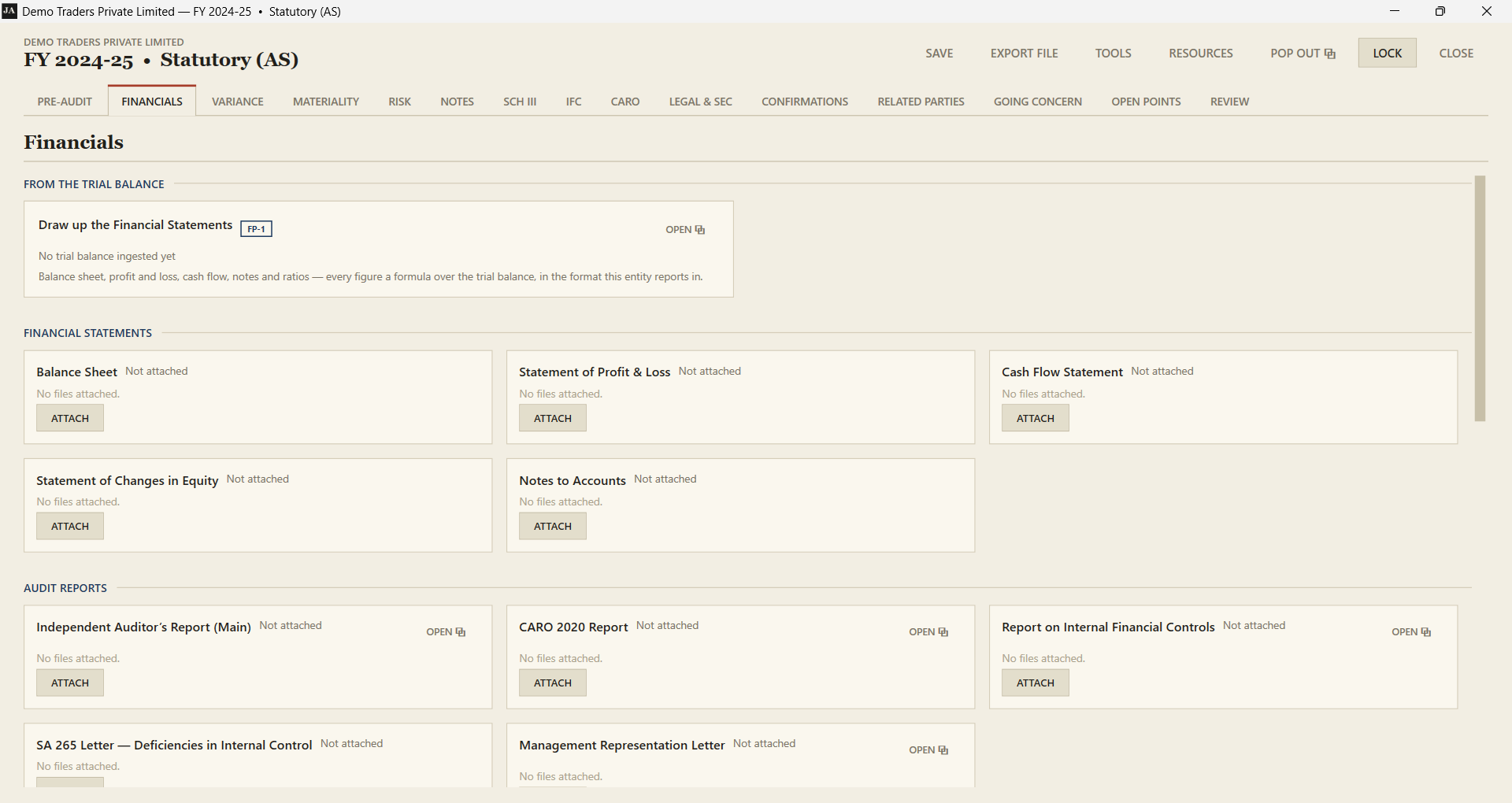Image resolution: width=1512 pixels, height=803 pixels.
Task: Attach file to Cash Flow Statement
Action: [1036, 418]
